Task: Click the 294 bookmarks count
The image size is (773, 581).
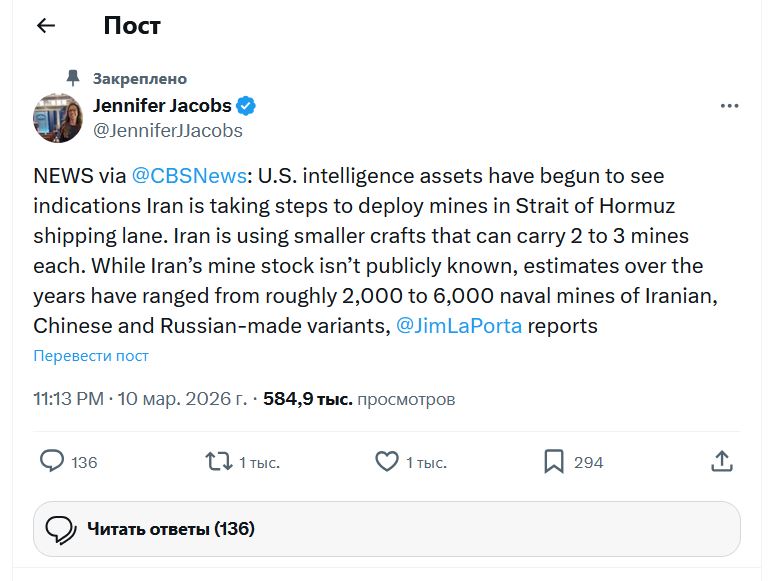Action: coord(588,462)
